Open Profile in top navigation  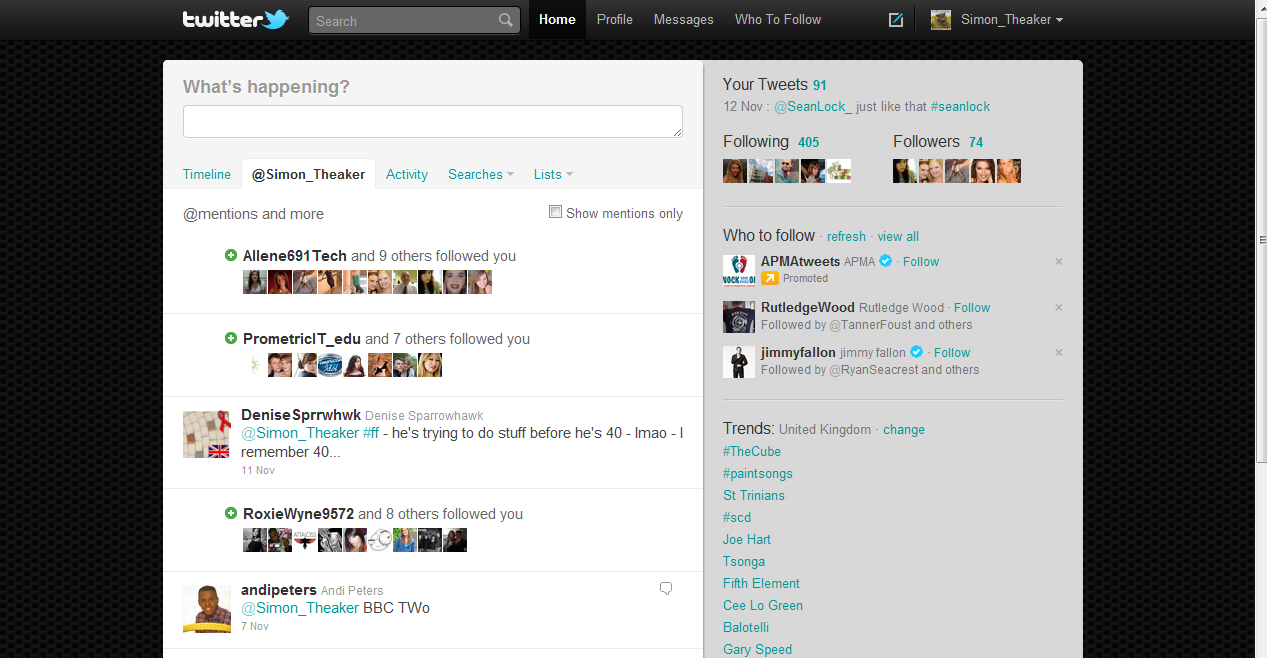(x=615, y=19)
